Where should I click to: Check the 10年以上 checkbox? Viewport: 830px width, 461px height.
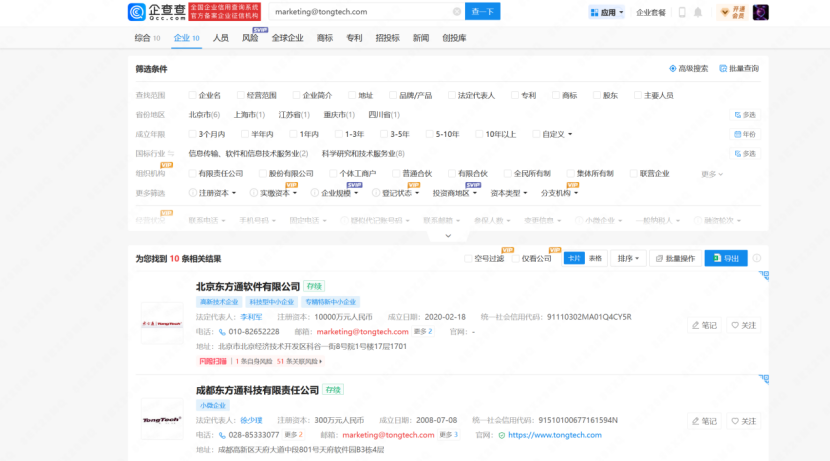point(479,134)
